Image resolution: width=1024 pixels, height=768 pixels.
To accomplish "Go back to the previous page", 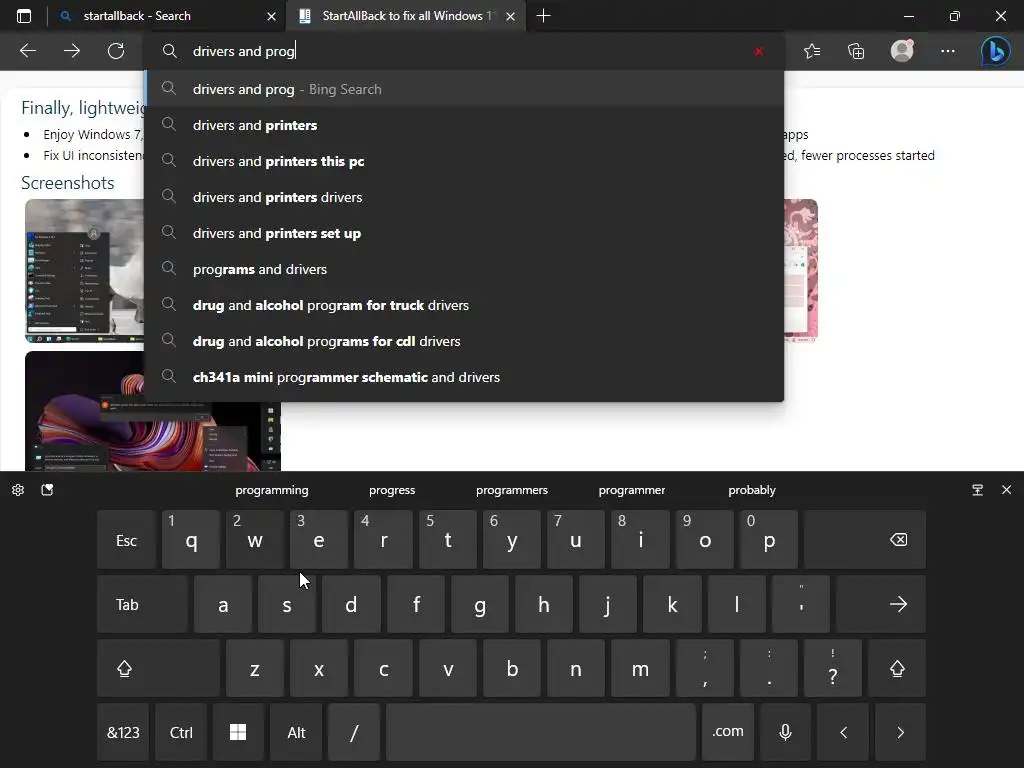I will (28, 51).
